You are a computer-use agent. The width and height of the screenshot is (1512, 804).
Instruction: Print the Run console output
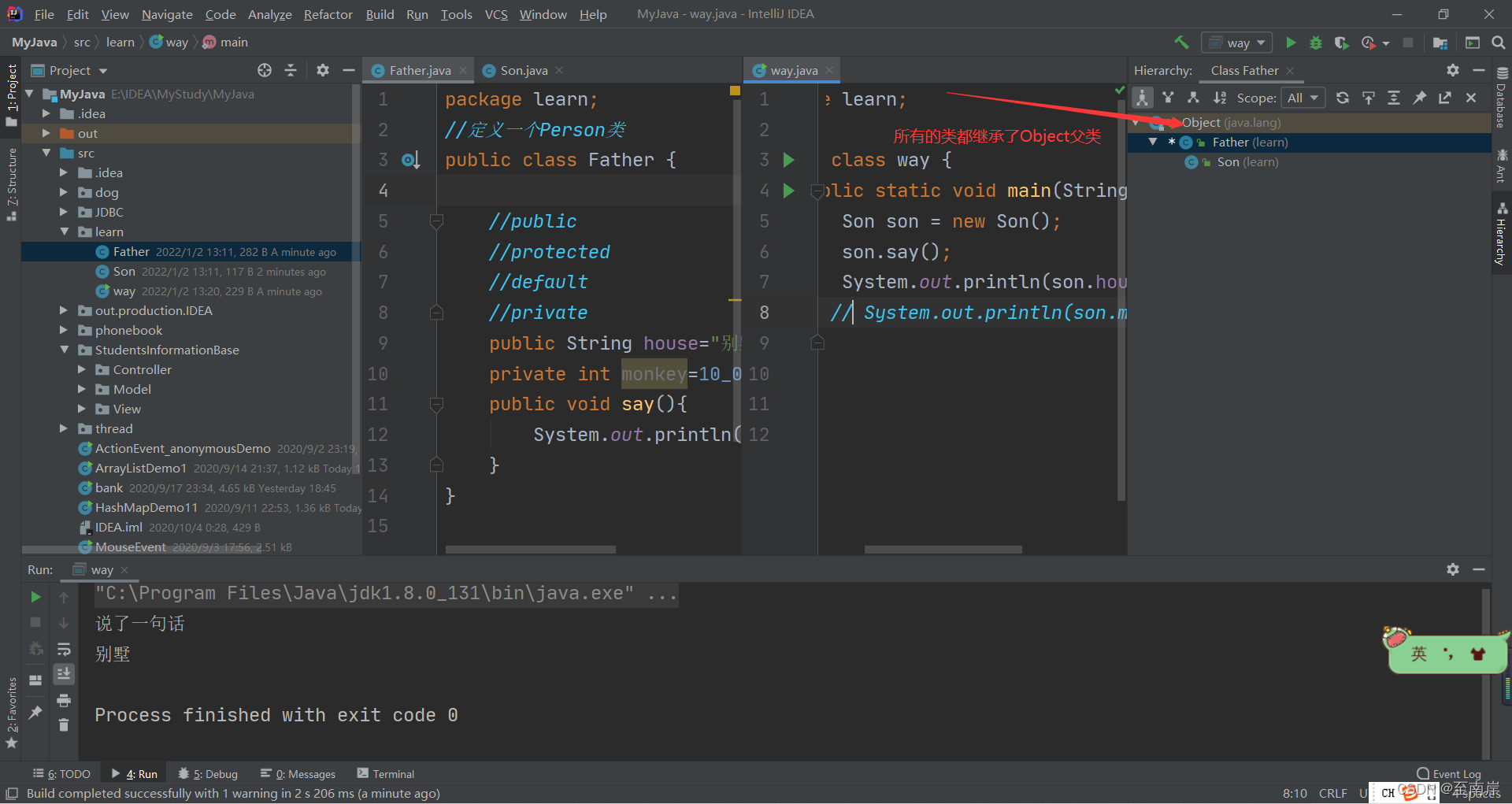64,700
